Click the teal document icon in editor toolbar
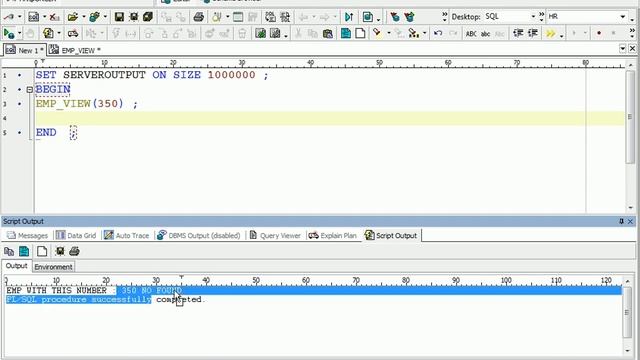Screen dimensions: 640x360 point(346,33)
